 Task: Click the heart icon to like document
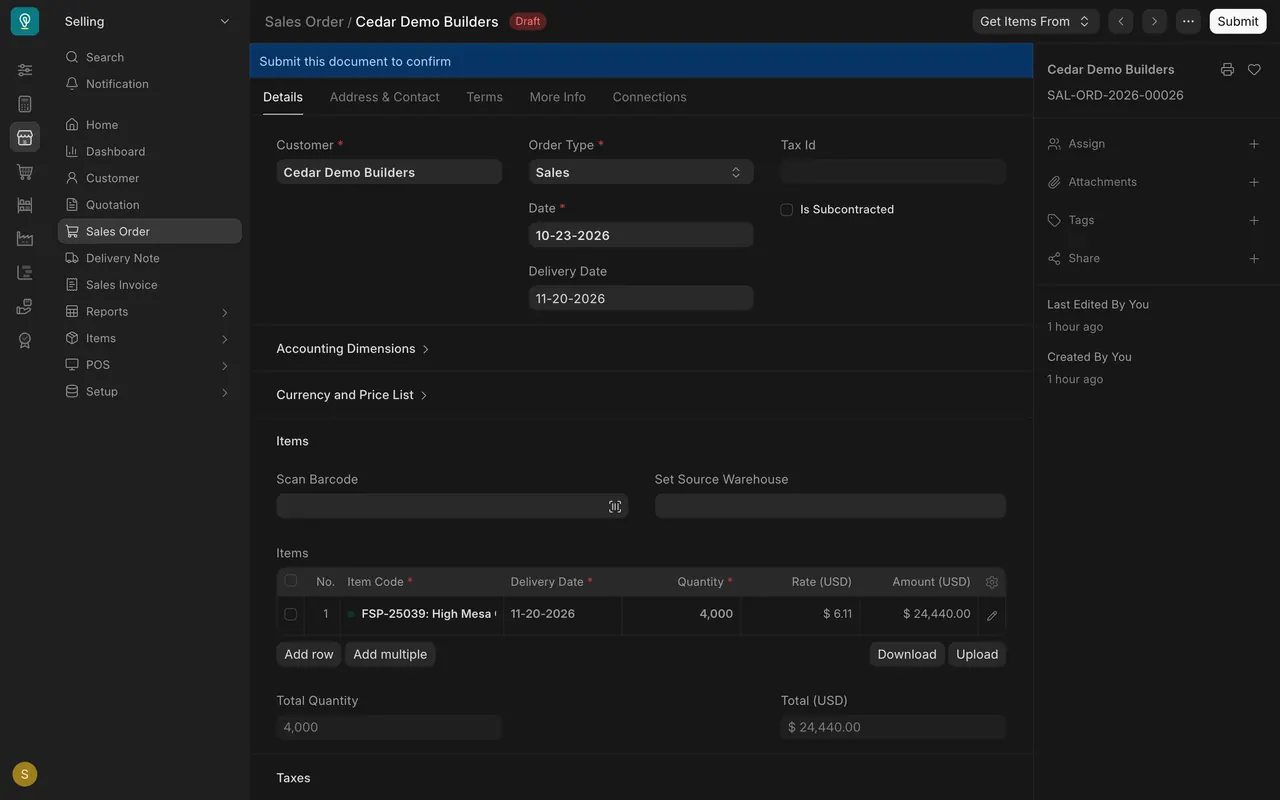[1254, 70]
